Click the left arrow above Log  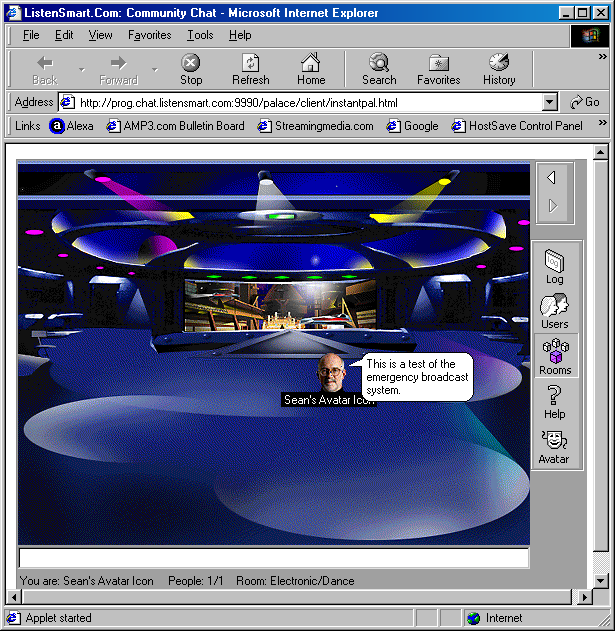[x=551, y=178]
